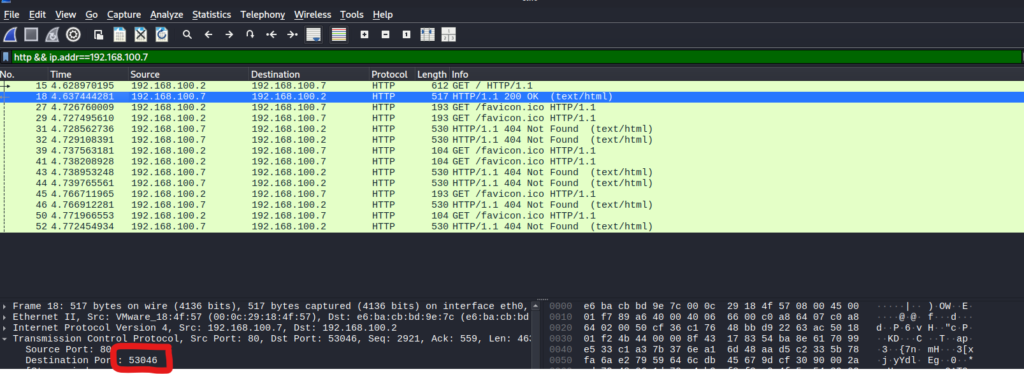
Task: Reset text to normal size
Action: (406, 35)
